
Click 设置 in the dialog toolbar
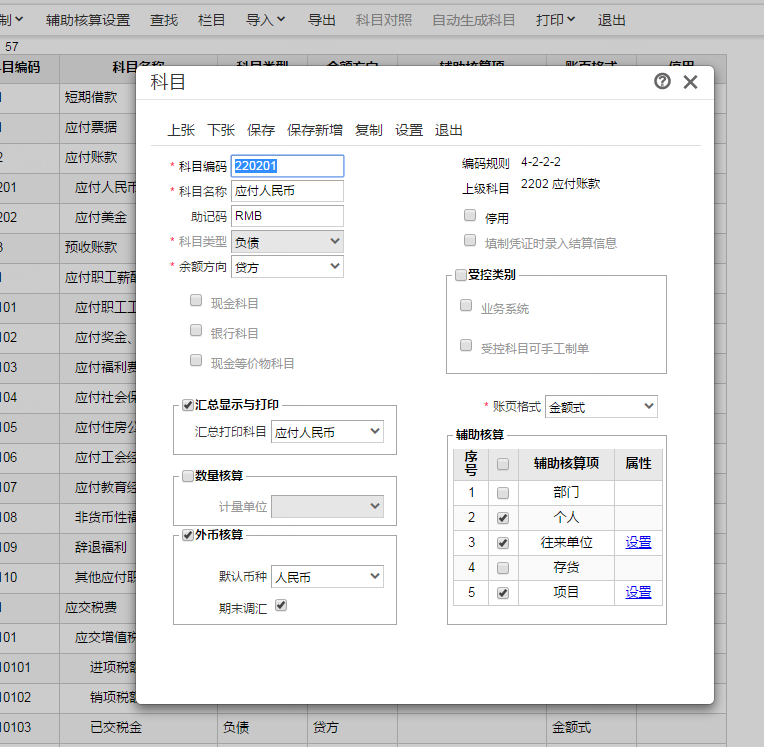409,130
